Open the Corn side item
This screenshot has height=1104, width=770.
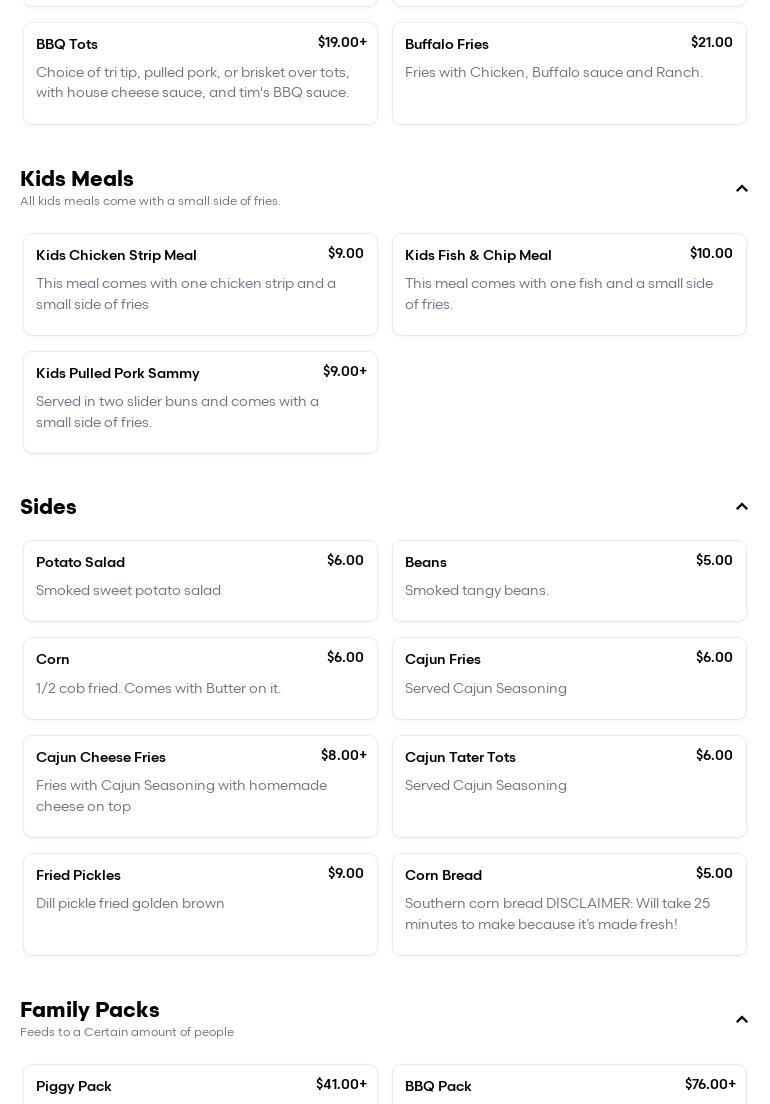point(200,678)
